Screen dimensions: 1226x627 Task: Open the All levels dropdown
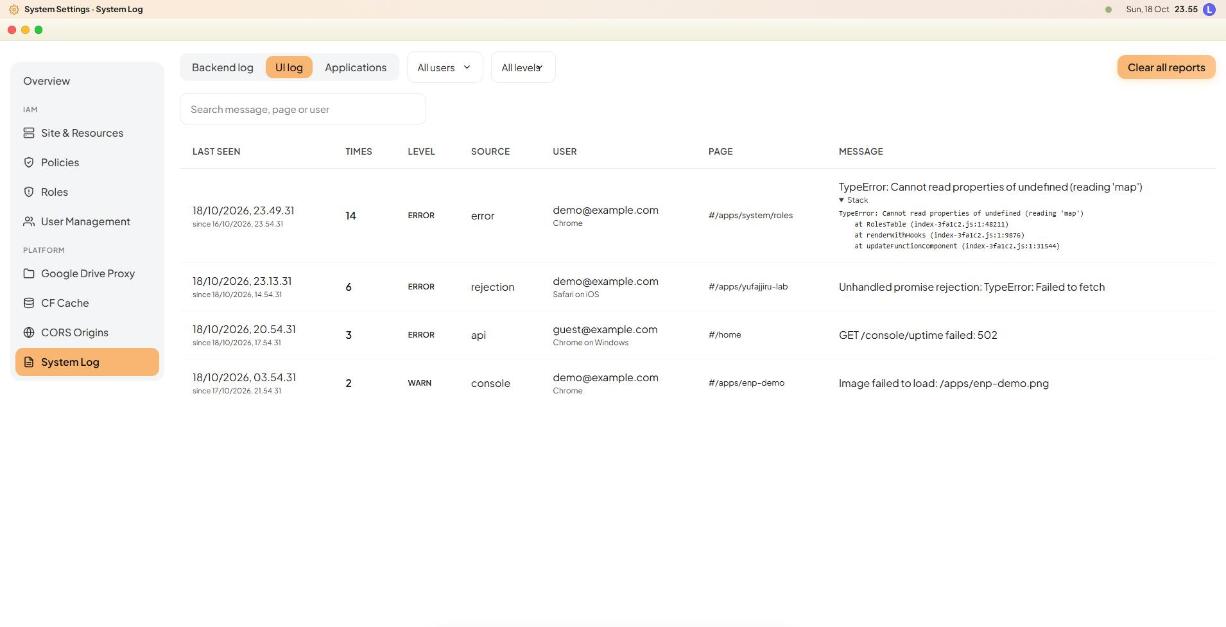tap(523, 67)
